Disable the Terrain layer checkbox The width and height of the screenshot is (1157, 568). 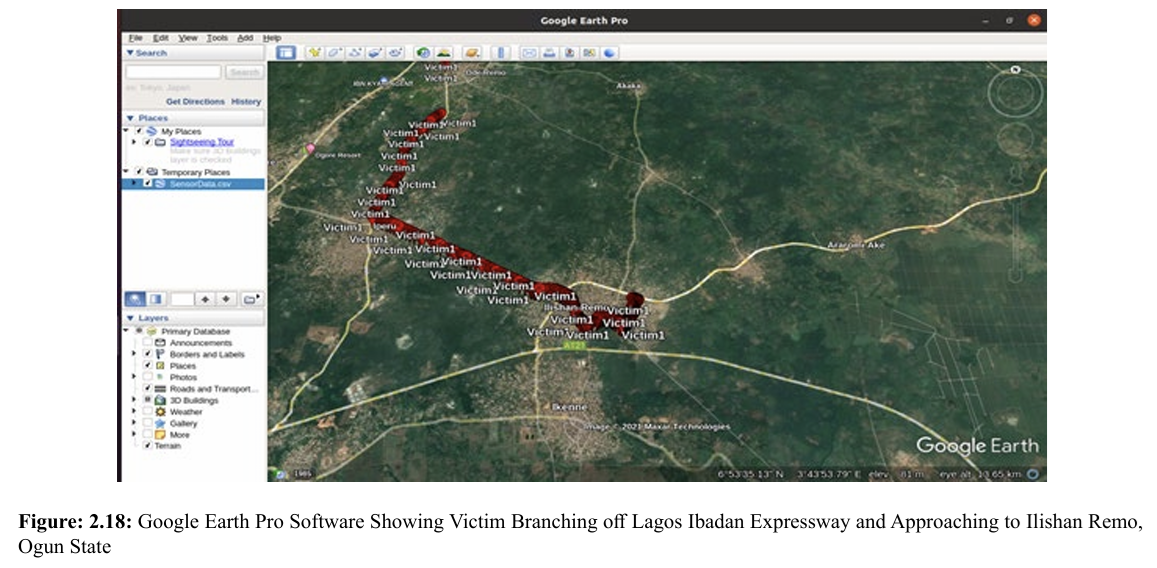pos(147,446)
